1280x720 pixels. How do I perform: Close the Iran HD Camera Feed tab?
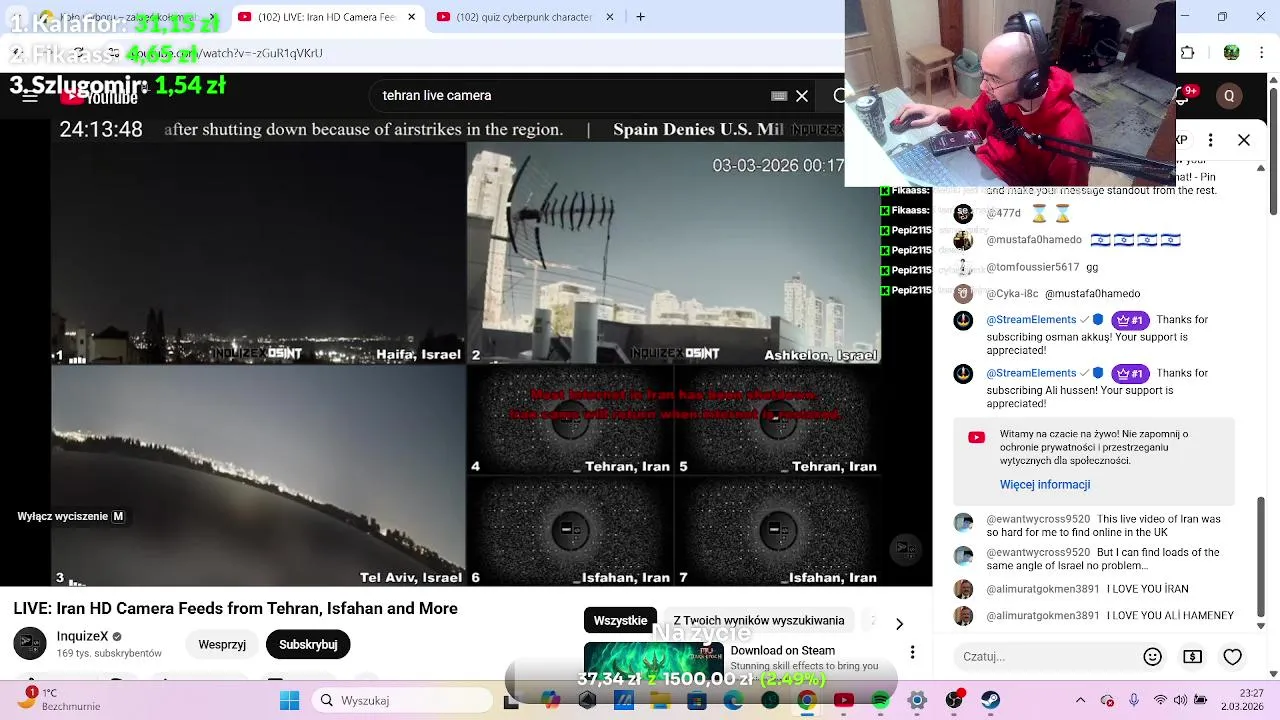click(x=411, y=17)
